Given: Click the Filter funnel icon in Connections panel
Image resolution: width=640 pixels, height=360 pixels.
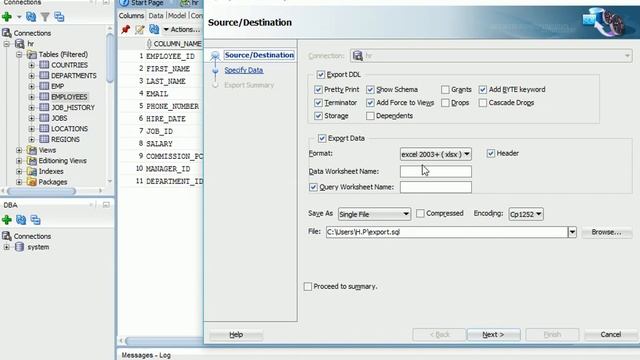Looking at the screenshot, I should 45,17.
